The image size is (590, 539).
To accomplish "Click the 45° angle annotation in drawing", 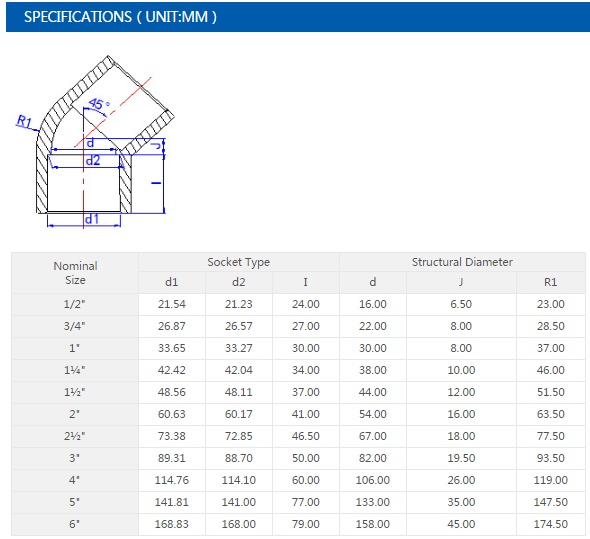I will pos(99,104).
